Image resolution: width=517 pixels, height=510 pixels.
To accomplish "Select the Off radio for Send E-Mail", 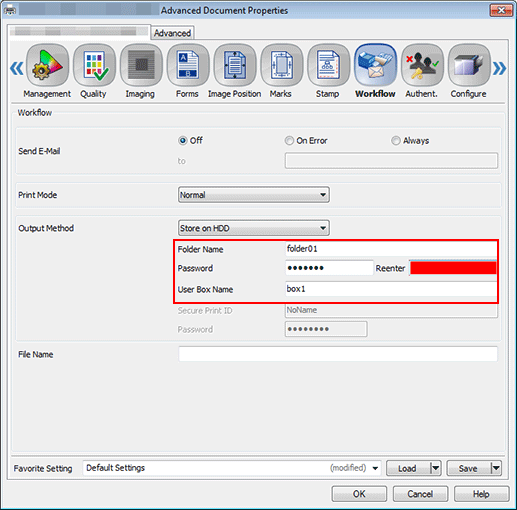I will click(183, 141).
